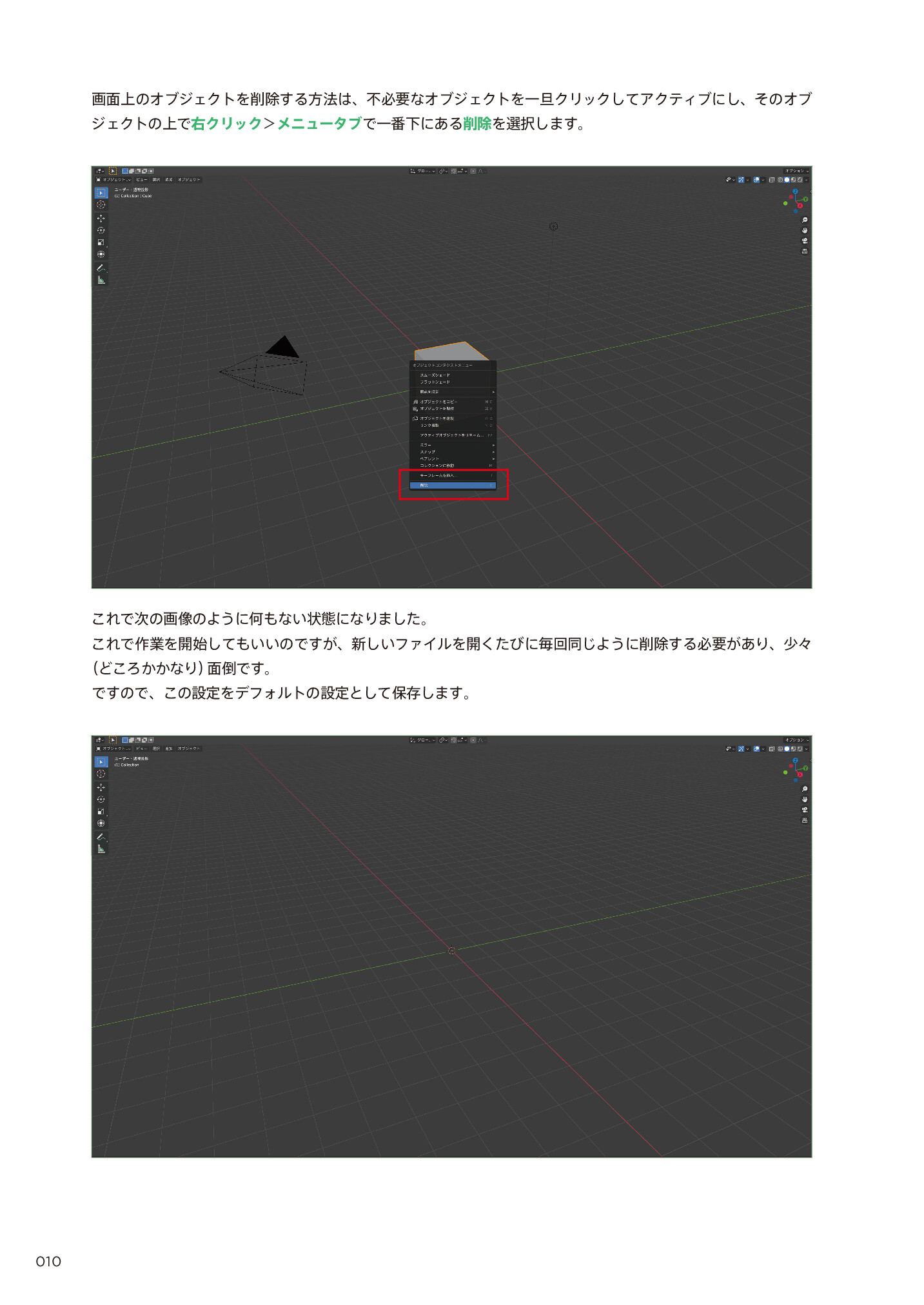Open the Object mode dropdown in the top screenshot
924x1305 pixels.
point(113,180)
